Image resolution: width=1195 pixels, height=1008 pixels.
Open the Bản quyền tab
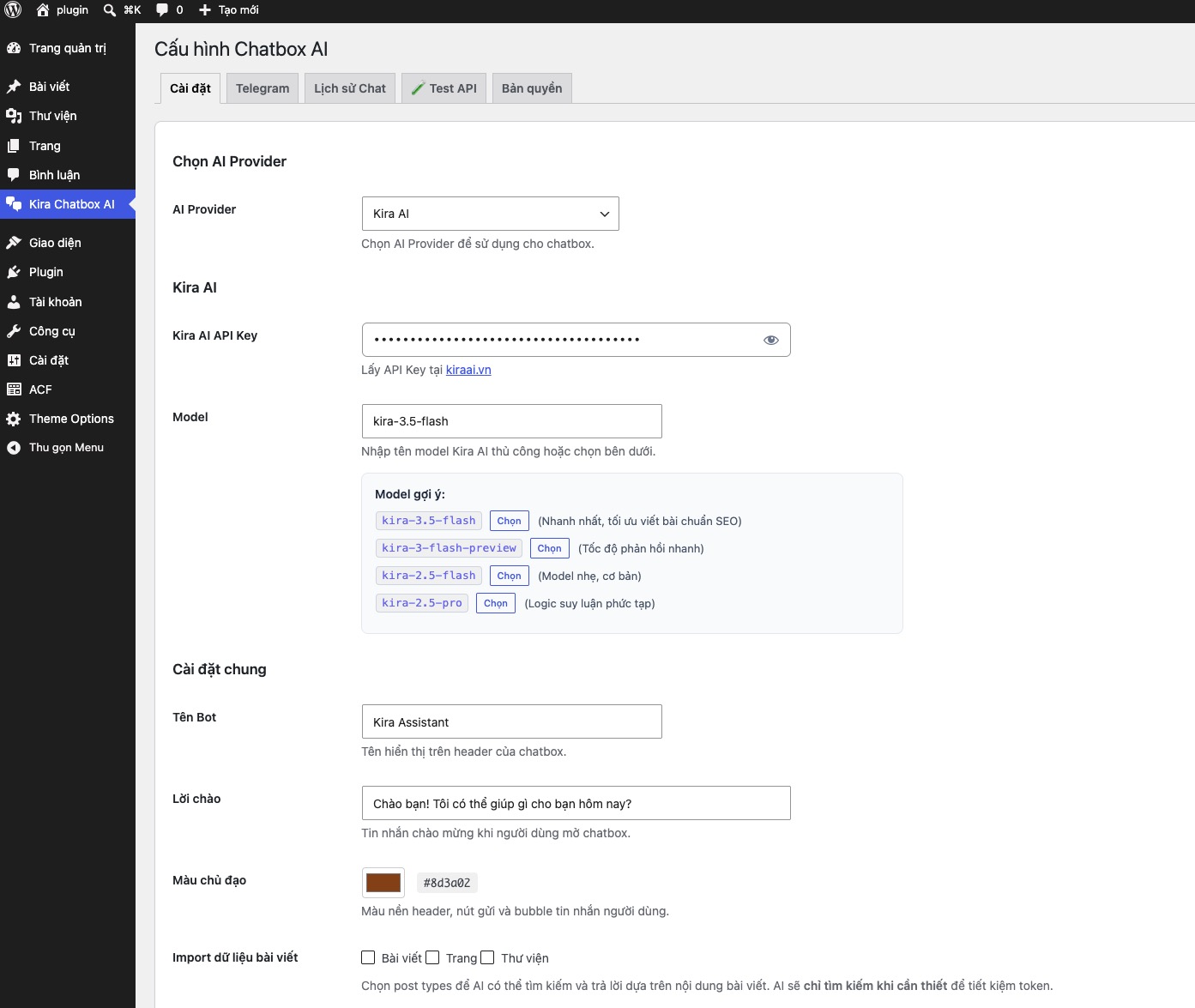point(532,88)
